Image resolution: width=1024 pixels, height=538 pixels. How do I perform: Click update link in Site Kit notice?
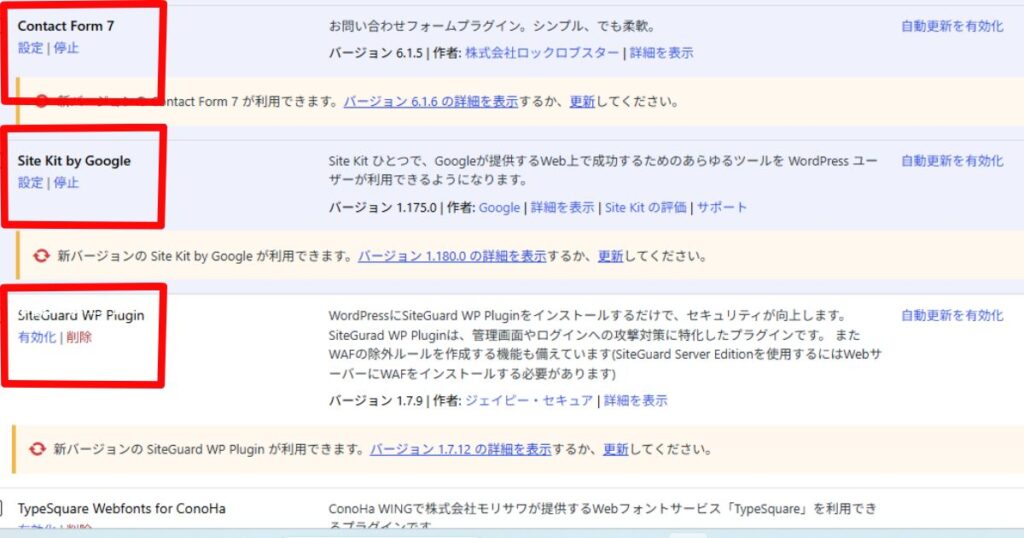pyautogui.click(x=611, y=256)
